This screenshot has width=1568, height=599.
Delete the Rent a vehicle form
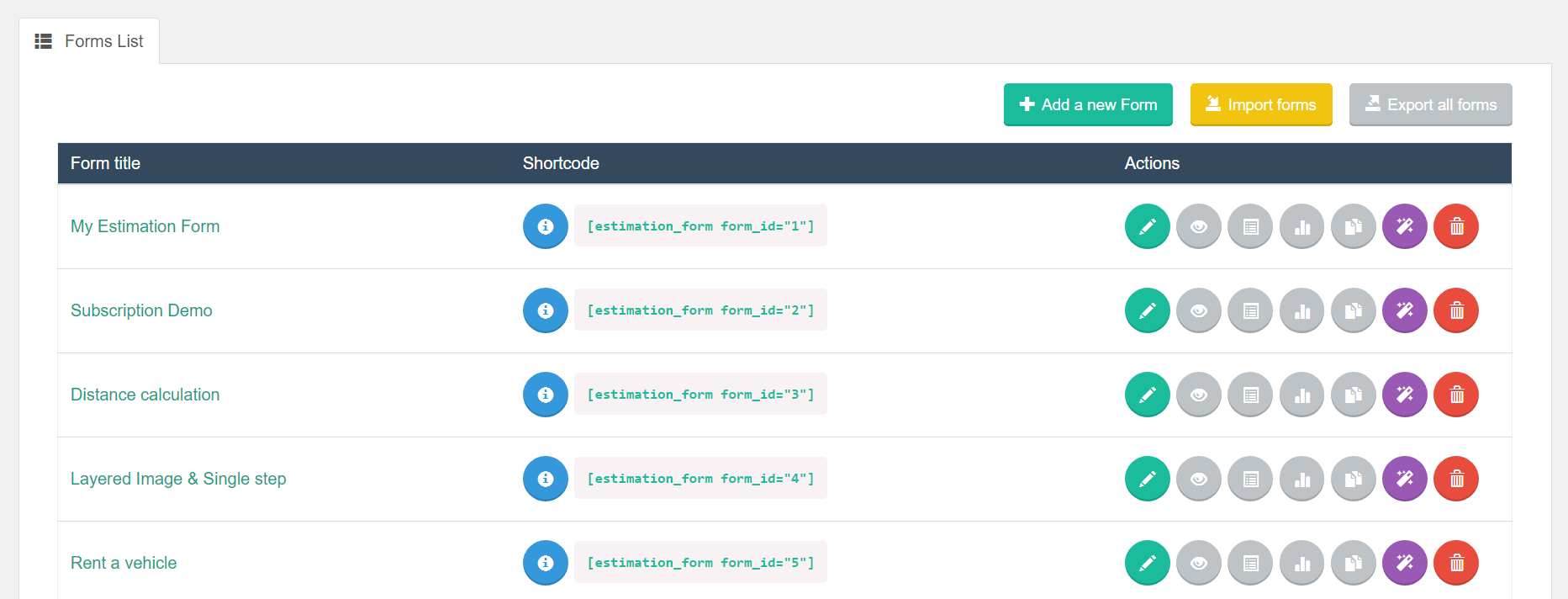(x=1456, y=563)
